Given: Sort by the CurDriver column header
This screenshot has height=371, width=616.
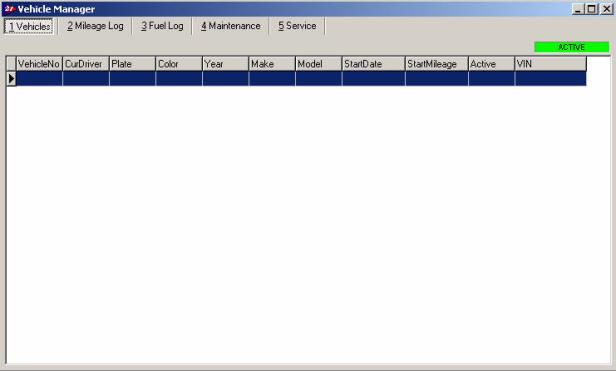Looking at the screenshot, I should point(86,64).
